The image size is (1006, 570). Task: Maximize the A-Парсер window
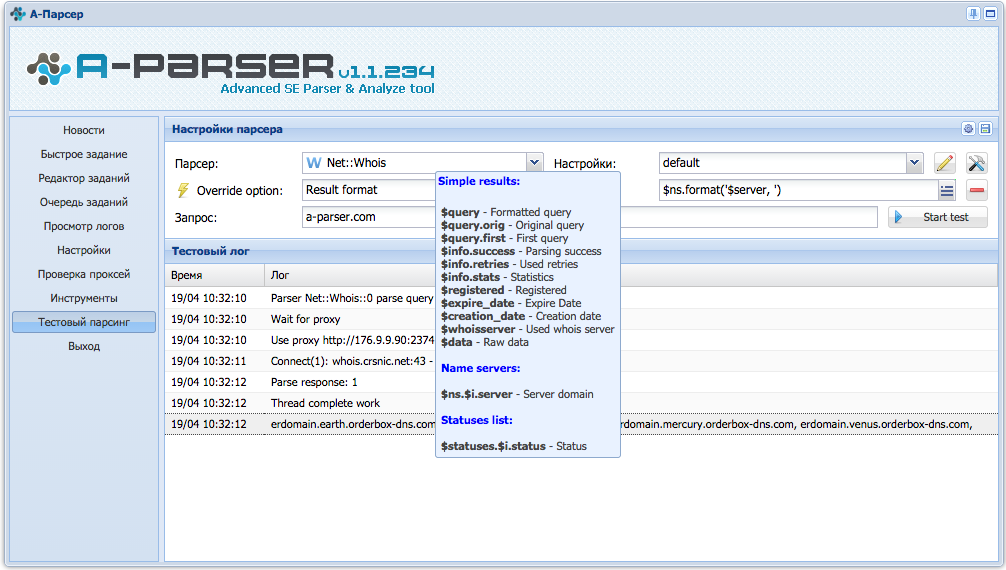click(x=992, y=13)
